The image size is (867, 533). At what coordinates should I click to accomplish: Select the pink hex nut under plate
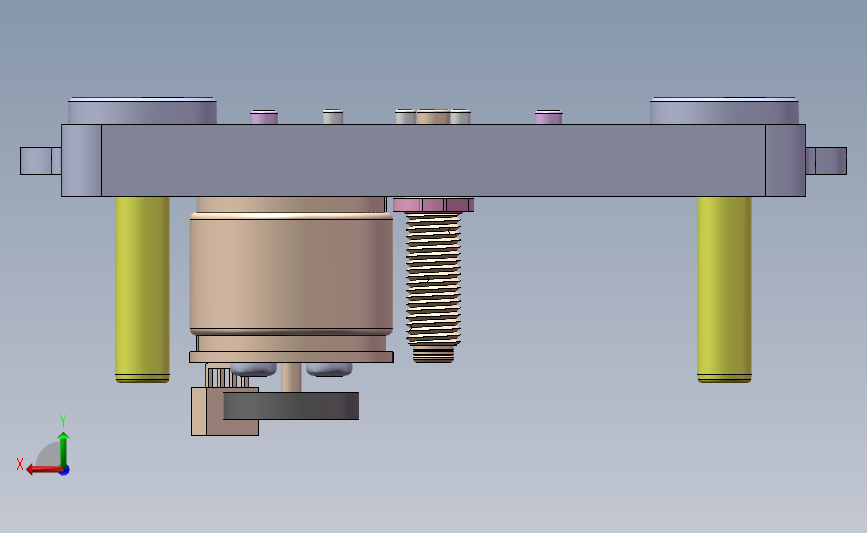(x=434, y=205)
